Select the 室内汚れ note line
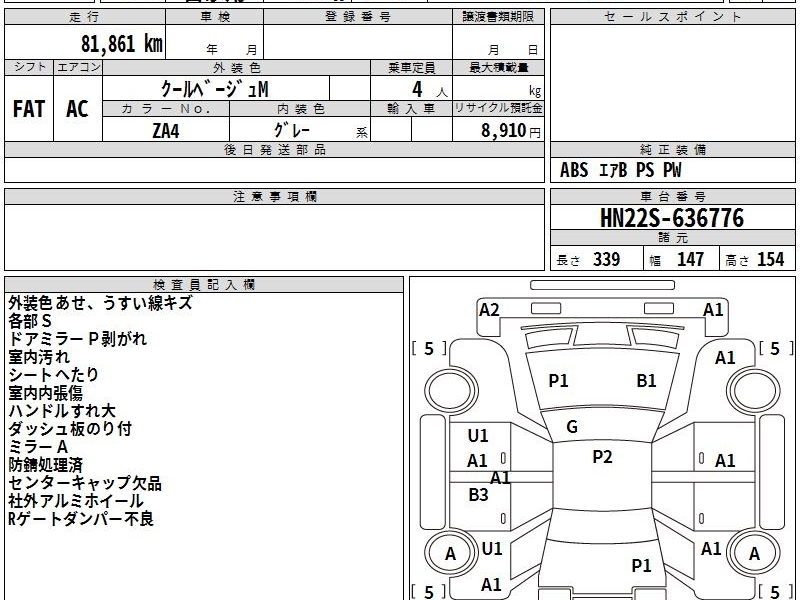This screenshot has width=800, height=600. coord(38,357)
